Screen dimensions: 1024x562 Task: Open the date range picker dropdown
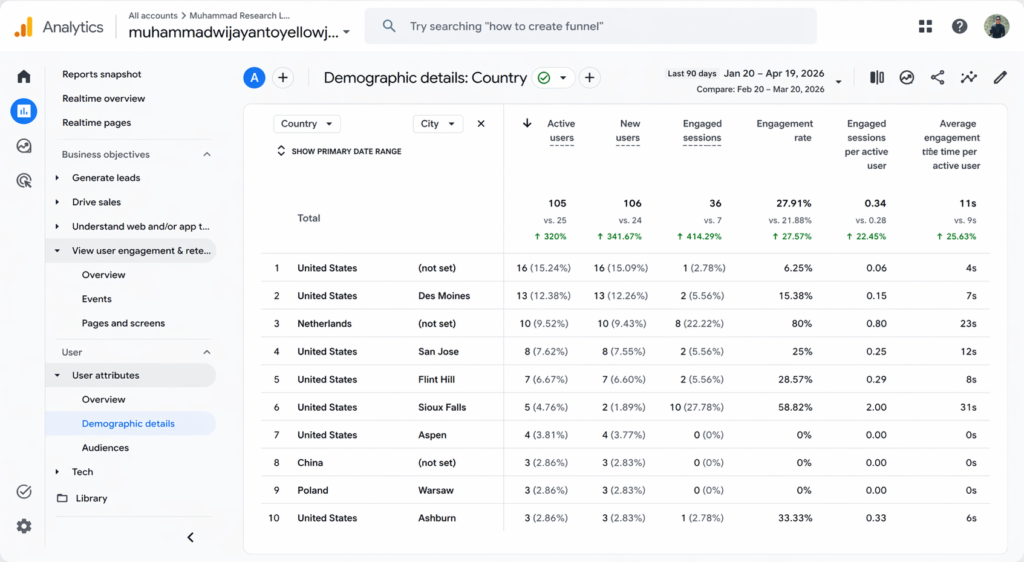[x=838, y=81]
